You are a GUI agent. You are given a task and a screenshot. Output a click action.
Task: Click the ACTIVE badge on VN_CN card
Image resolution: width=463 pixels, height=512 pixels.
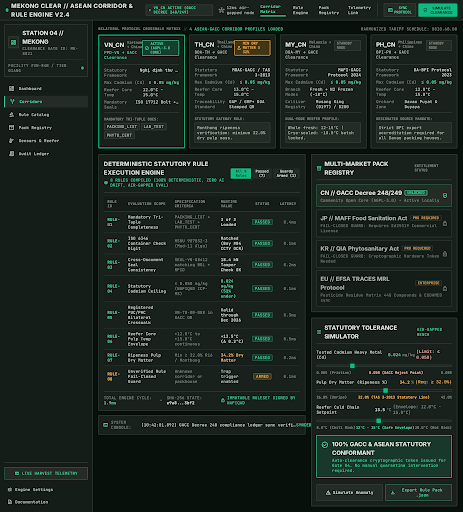[160, 48]
